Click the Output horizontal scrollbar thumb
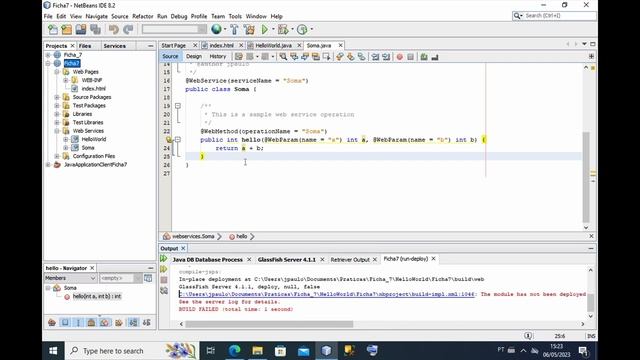The image size is (640, 360). pos(269,324)
